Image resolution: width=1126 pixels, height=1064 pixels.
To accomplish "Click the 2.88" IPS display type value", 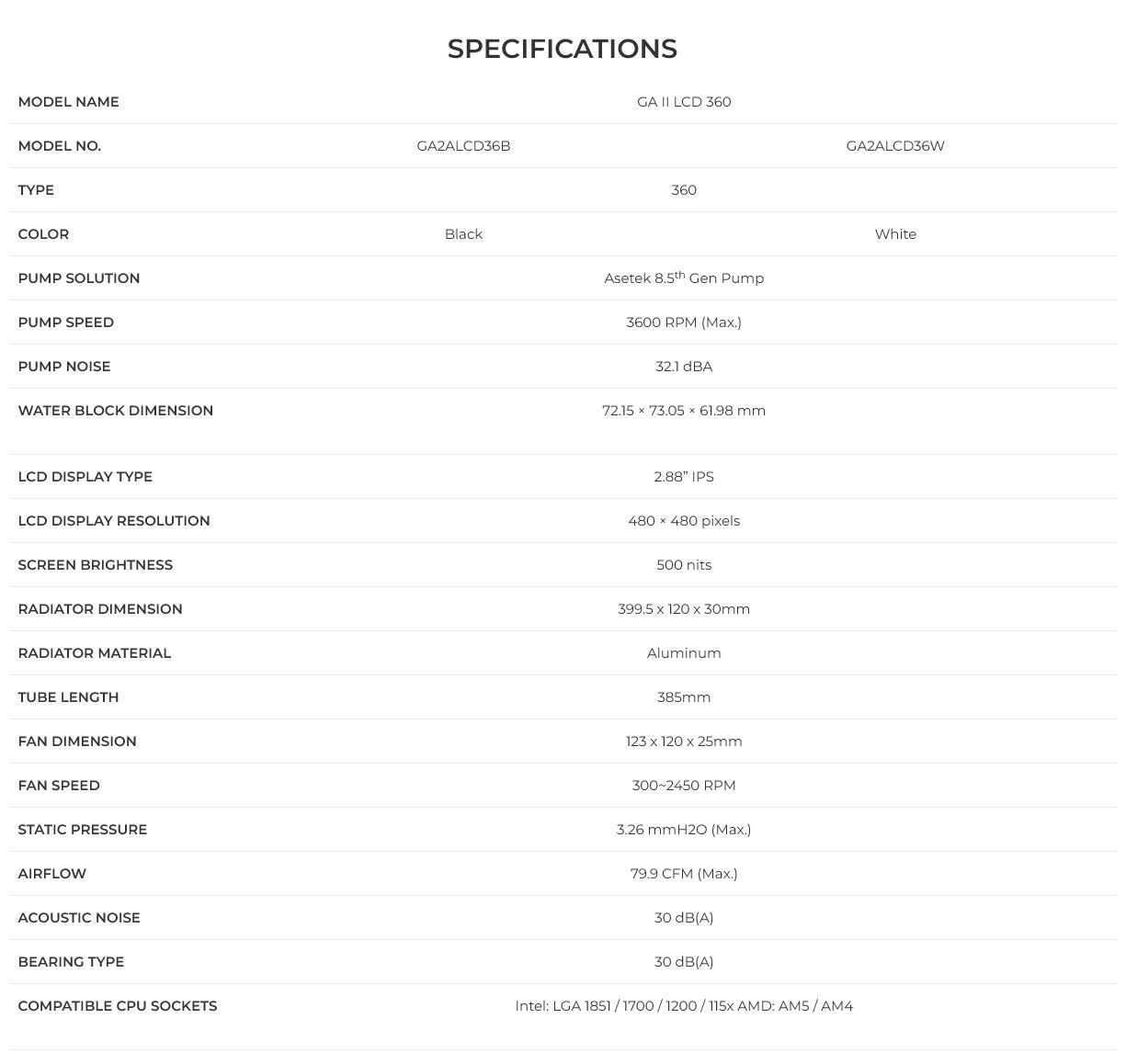I will tap(684, 477).
